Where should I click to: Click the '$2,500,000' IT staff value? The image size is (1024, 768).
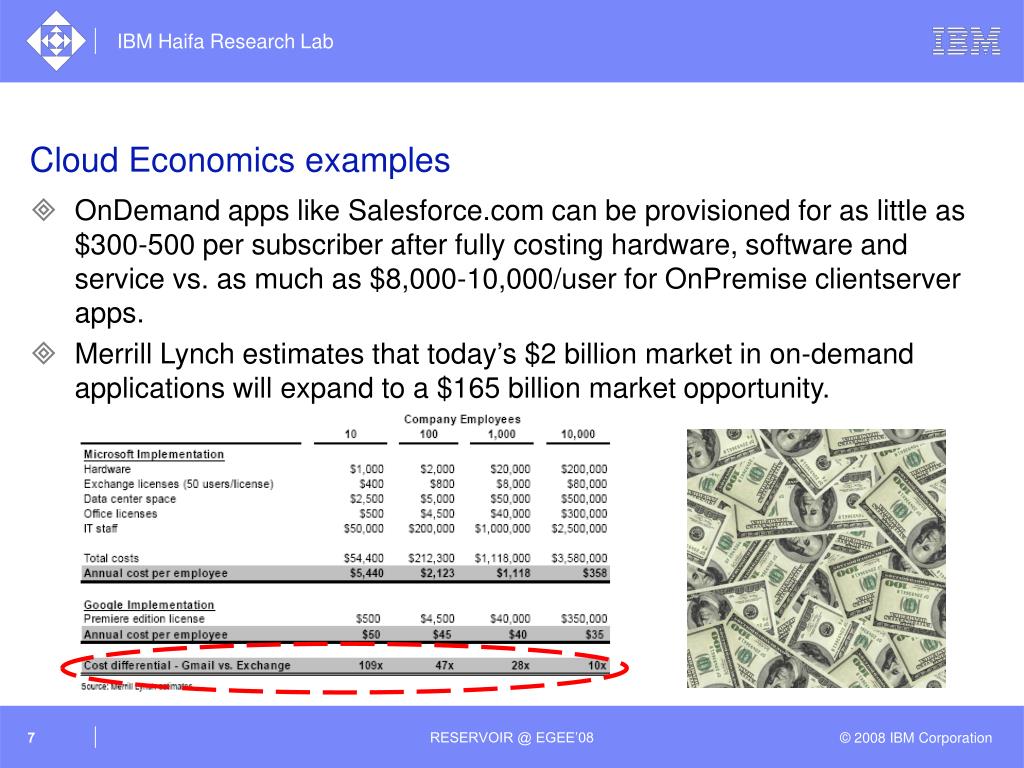click(x=579, y=528)
